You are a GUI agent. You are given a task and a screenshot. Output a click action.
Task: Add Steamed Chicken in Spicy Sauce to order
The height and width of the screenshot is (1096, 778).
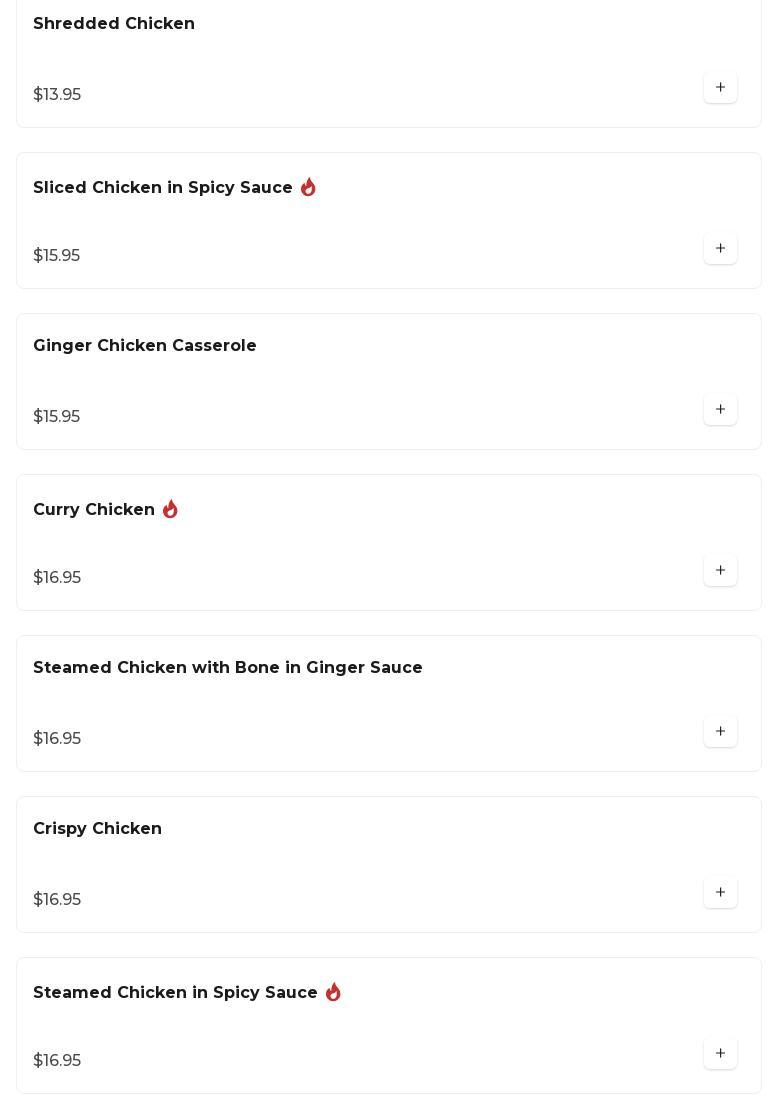pos(720,1054)
